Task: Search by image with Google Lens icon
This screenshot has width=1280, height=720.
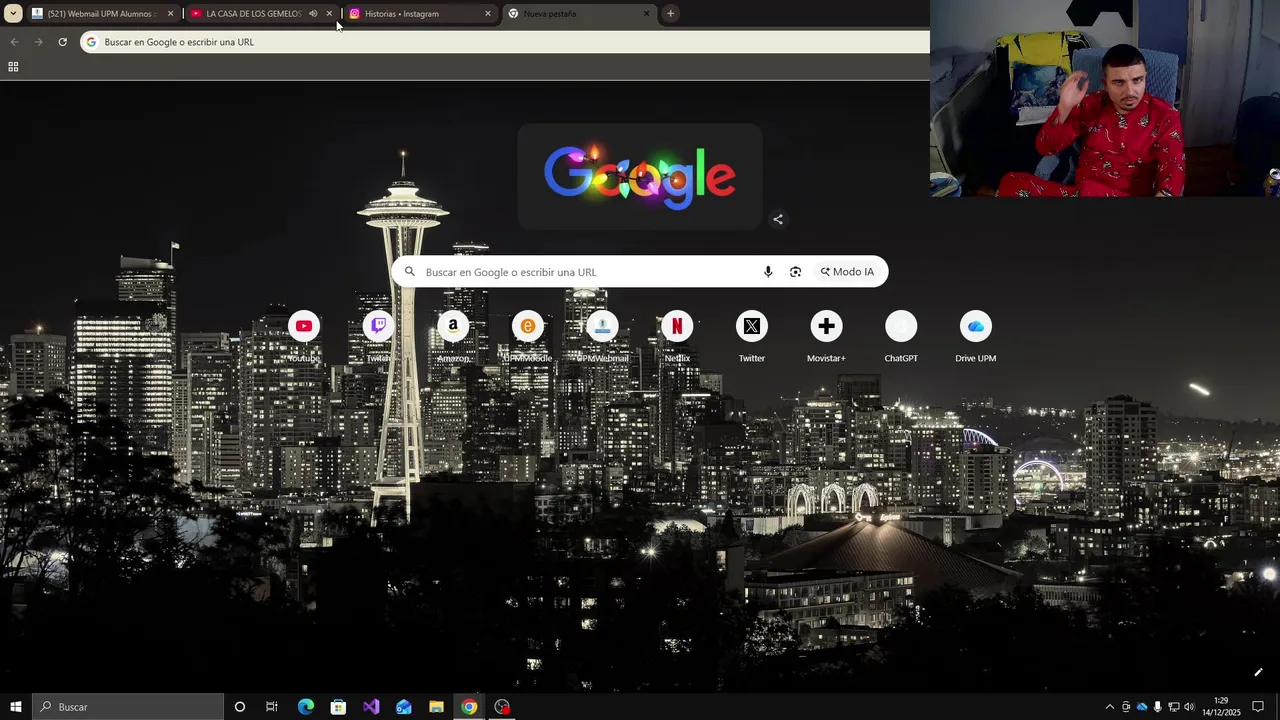Action: (x=796, y=272)
